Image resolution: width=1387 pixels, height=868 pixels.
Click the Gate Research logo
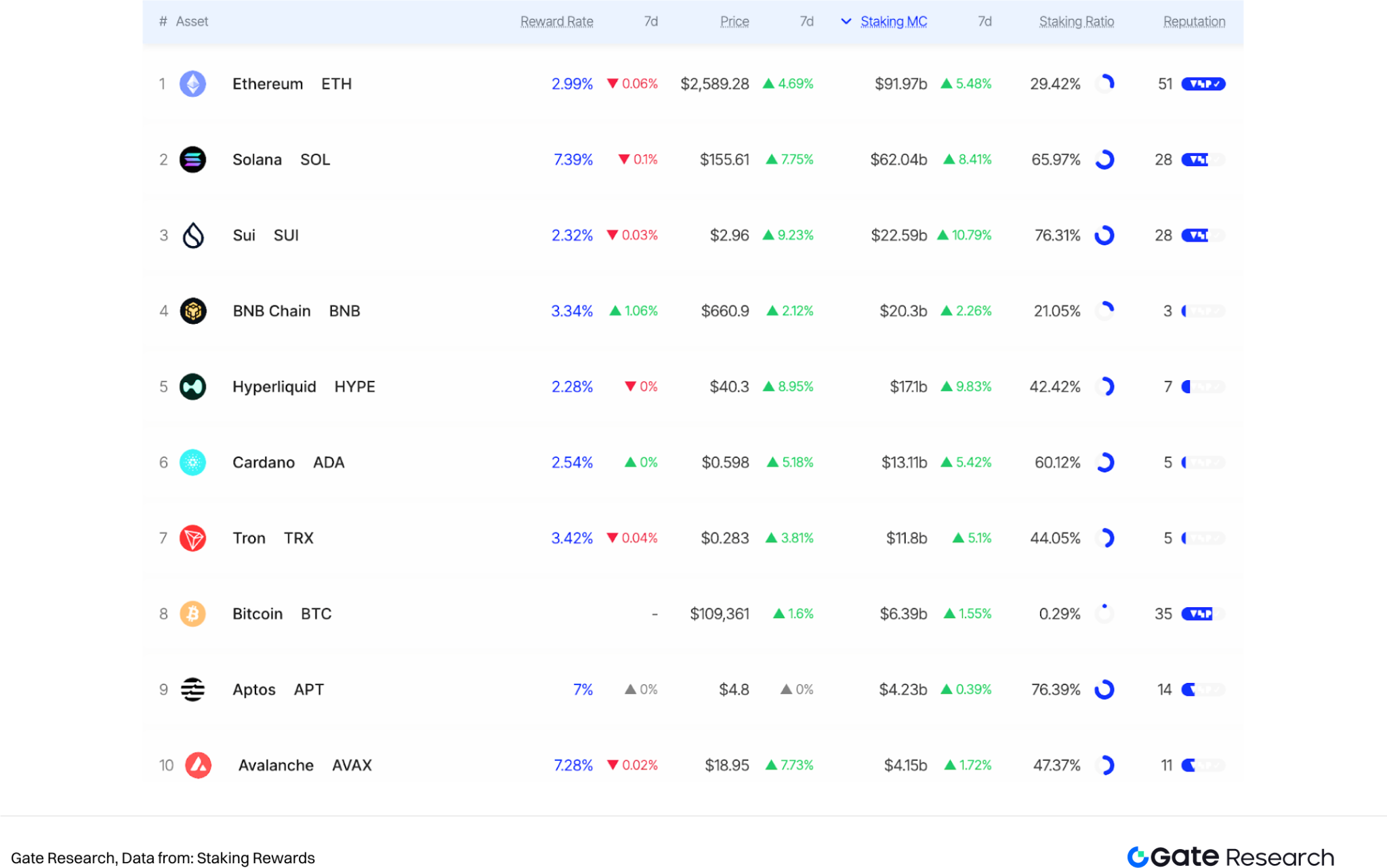[1230, 857]
